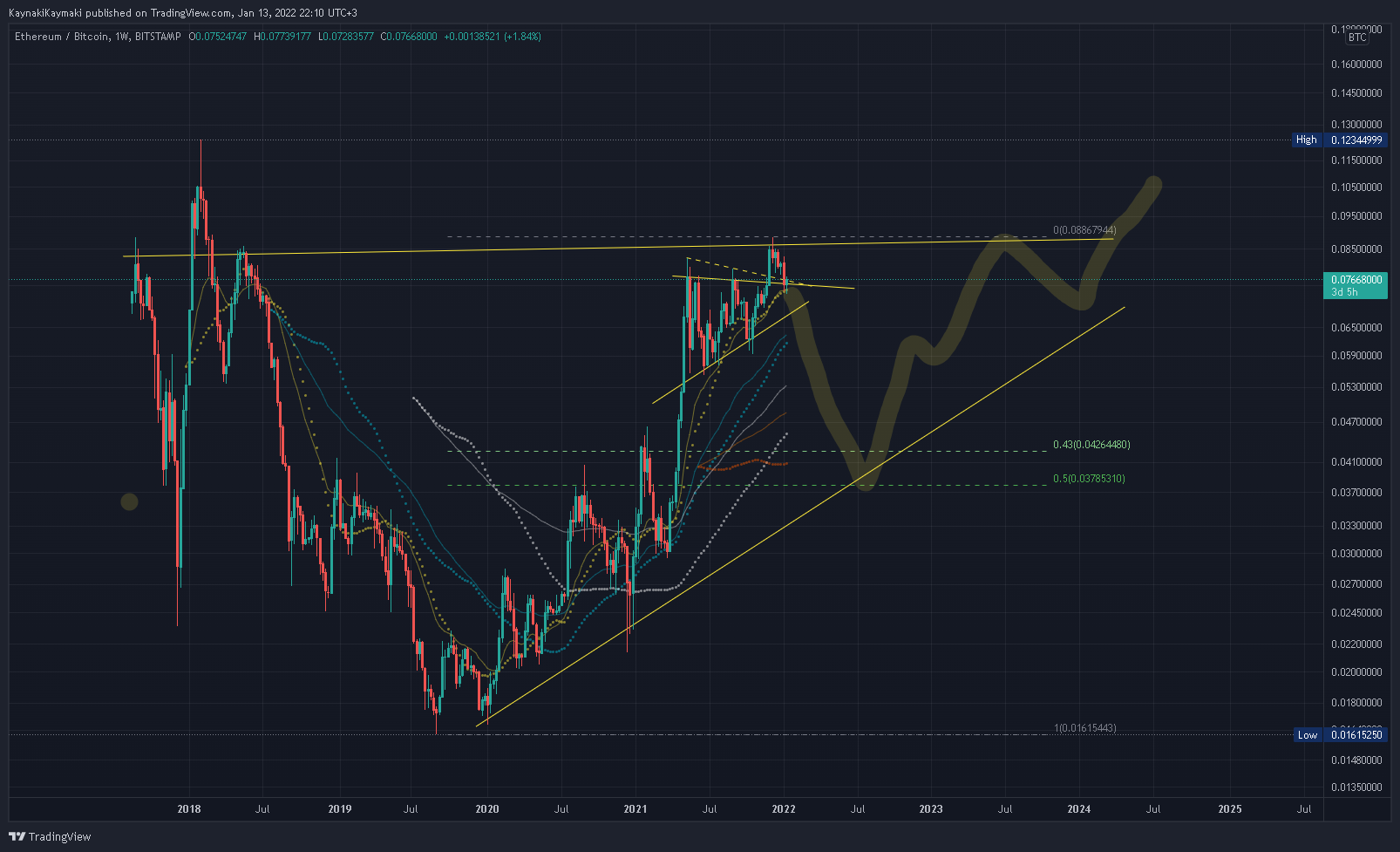Viewport: 1400px width, 852px height.
Task: Click price axis label 0.10500000
Action: pos(1356,187)
